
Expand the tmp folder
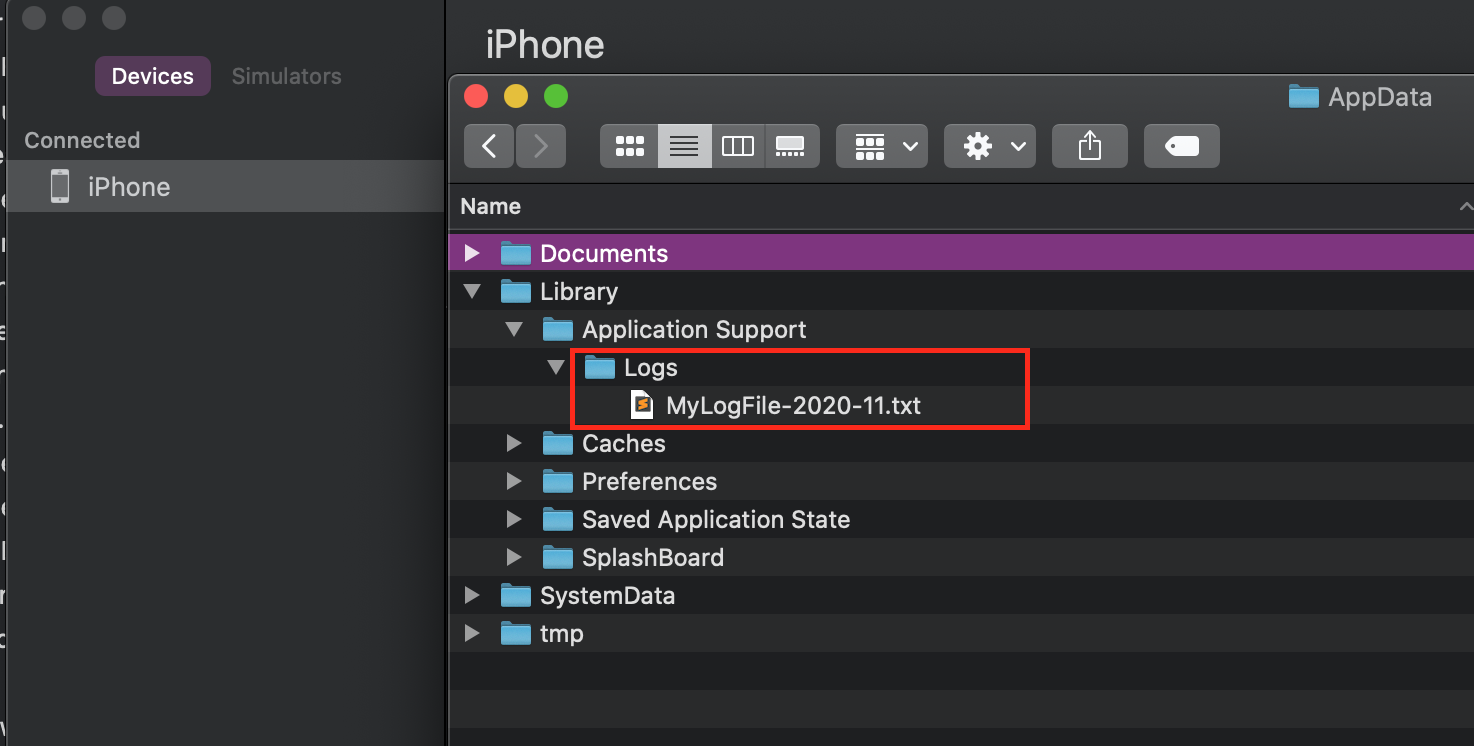point(473,633)
